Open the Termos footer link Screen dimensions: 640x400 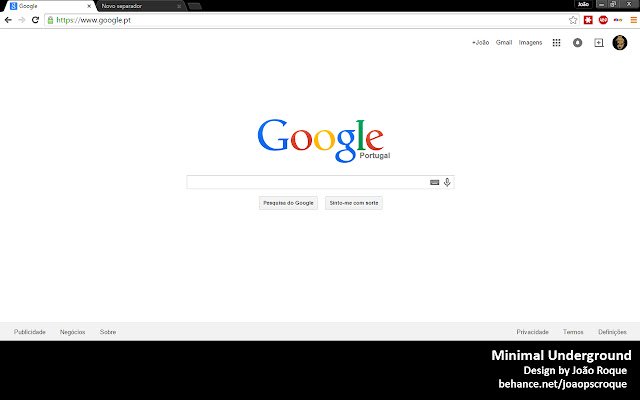573,332
